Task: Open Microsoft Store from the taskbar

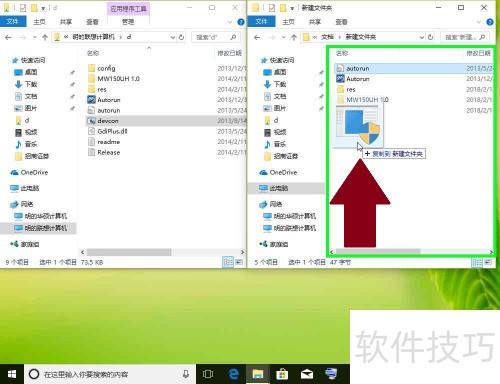Action: click(x=282, y=374)
